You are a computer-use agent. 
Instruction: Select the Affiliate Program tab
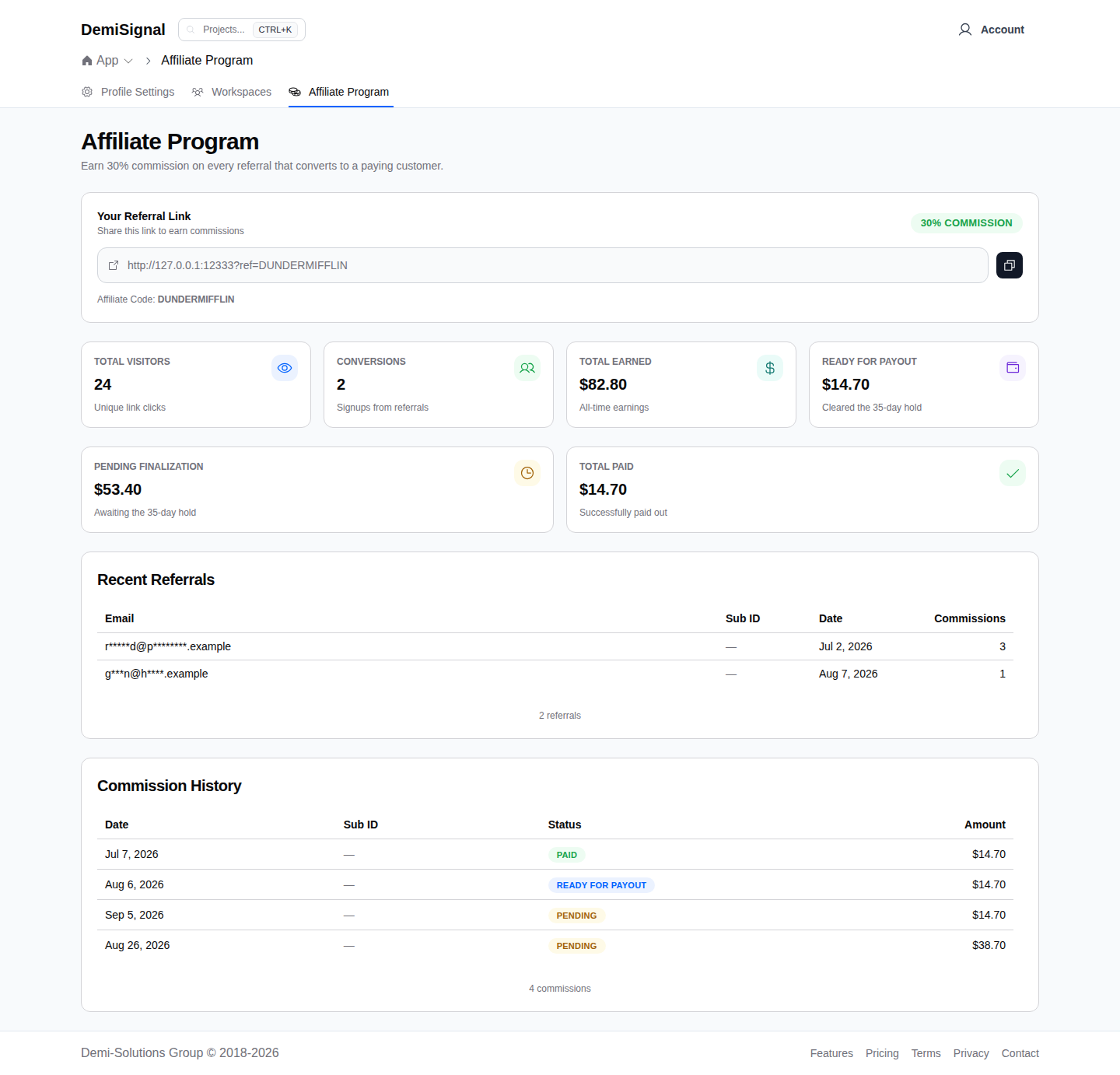click(x=339, y=92)
